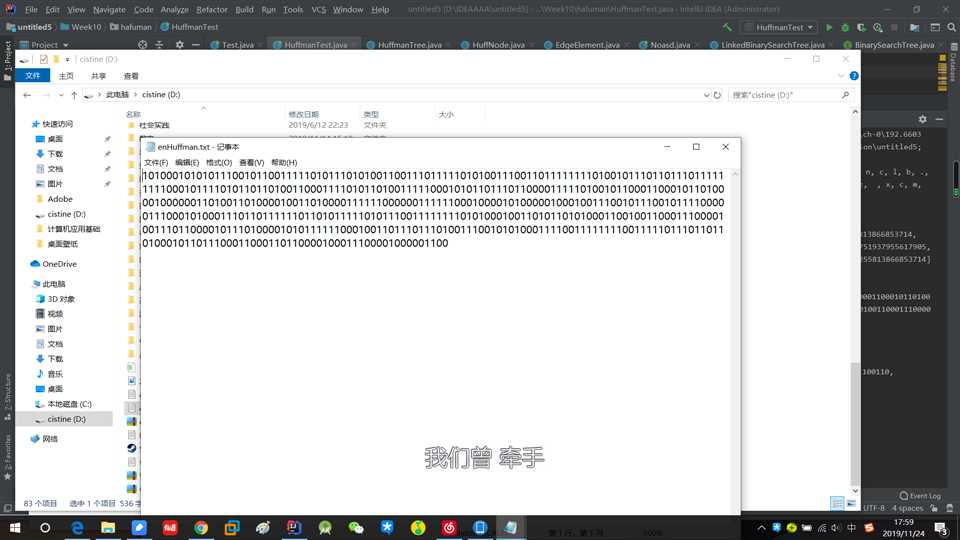Run HuffmanTest with the green play icon
960x540 pixels.
click(829, 28)
